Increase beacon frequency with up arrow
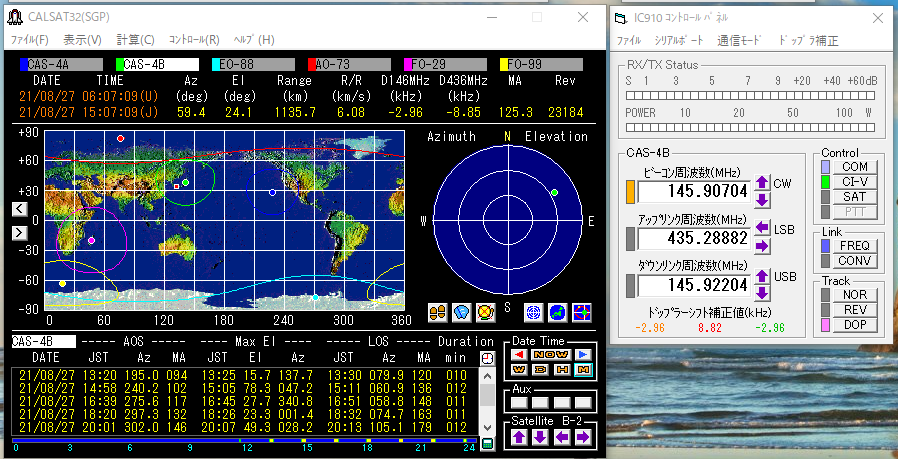 point(762,182)
